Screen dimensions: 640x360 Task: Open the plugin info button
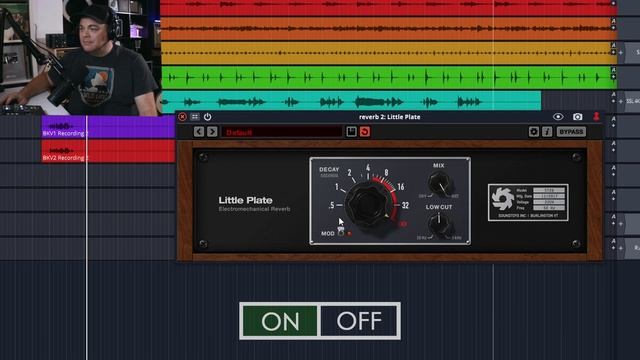(547, 131)
